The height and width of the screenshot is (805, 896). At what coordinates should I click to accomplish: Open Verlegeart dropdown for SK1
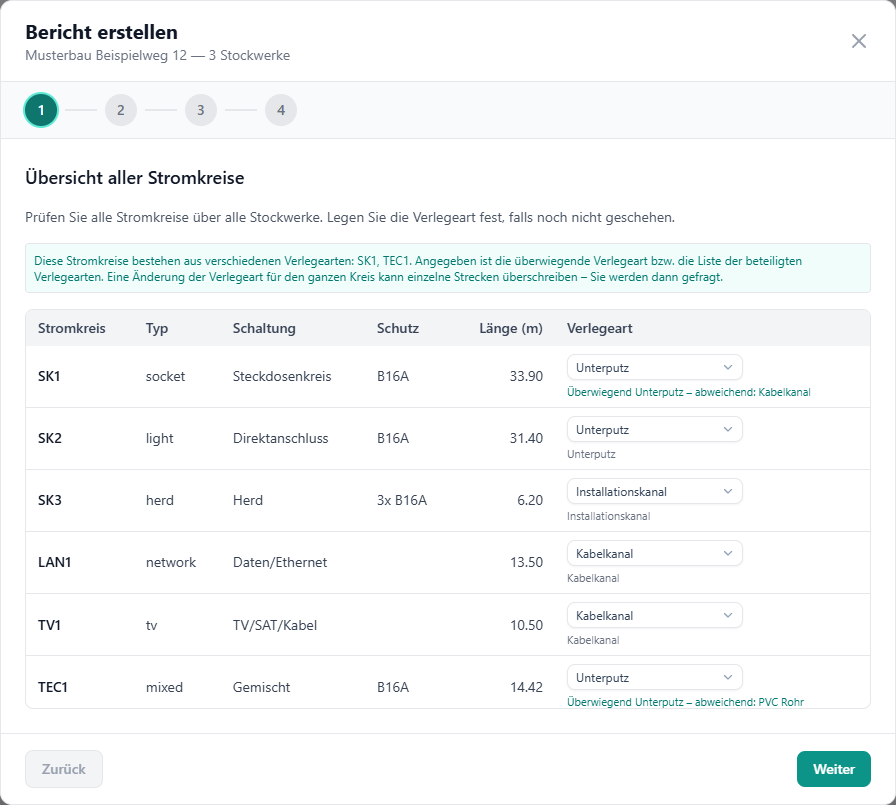click(x=654, y=367)
